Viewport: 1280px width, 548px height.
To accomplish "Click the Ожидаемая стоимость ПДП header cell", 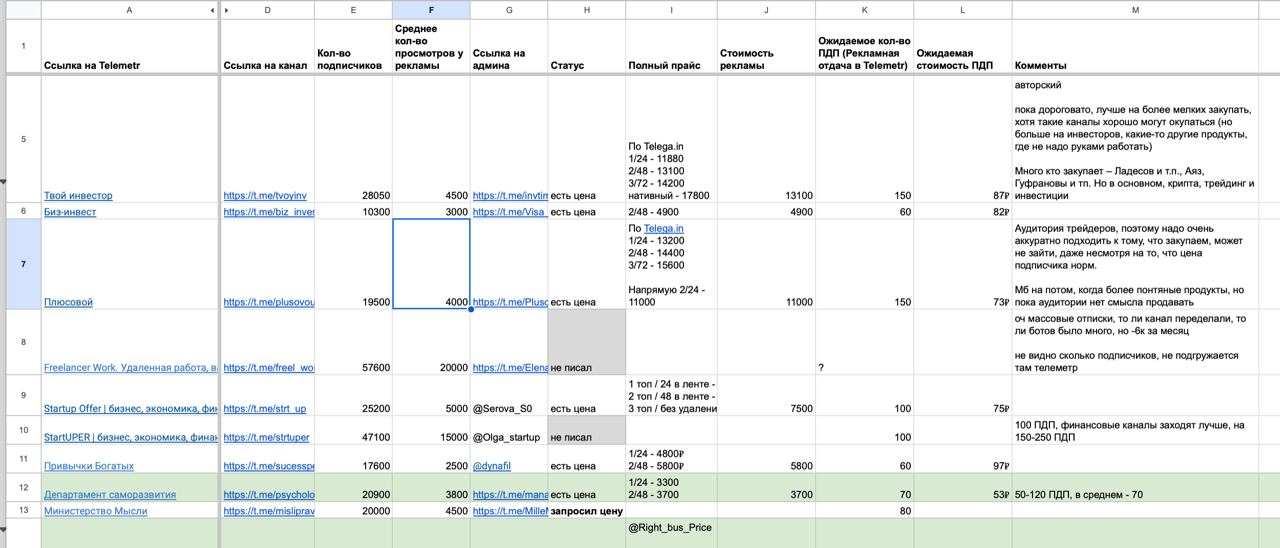I will 962,47.
